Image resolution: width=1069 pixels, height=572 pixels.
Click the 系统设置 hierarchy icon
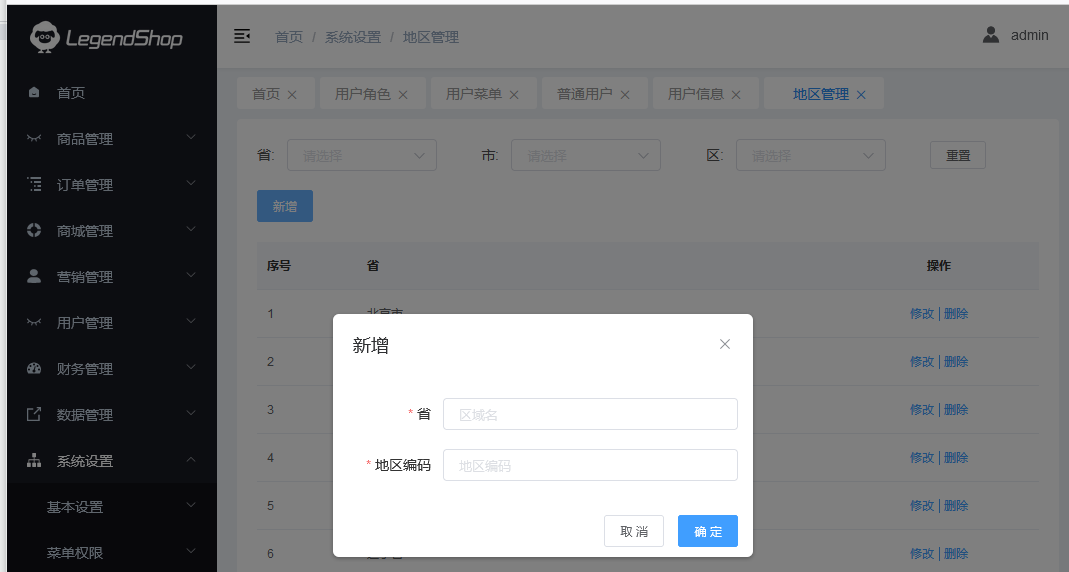point(34,461)
